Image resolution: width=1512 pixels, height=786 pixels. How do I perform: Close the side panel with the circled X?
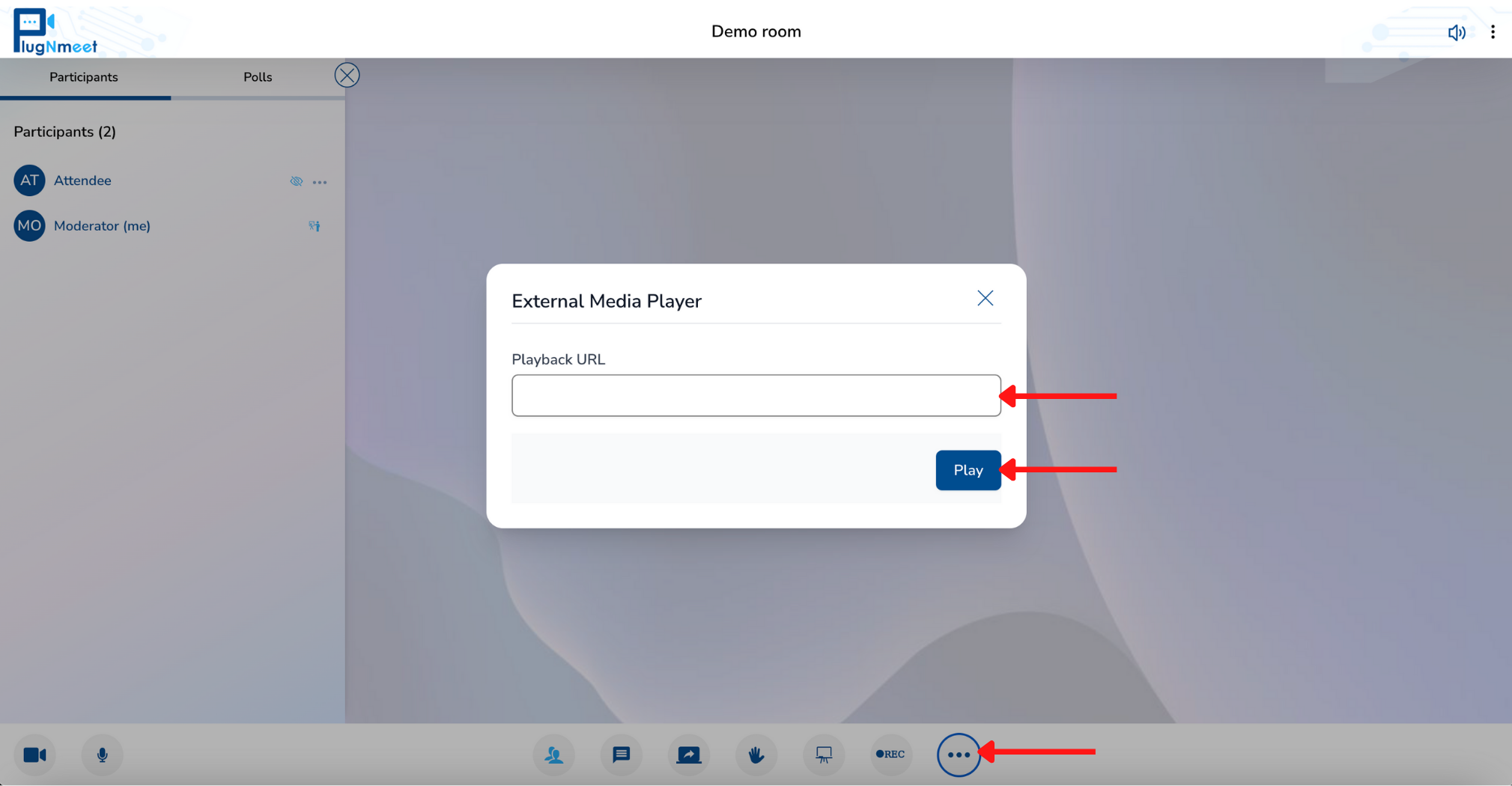coord(347,75)
